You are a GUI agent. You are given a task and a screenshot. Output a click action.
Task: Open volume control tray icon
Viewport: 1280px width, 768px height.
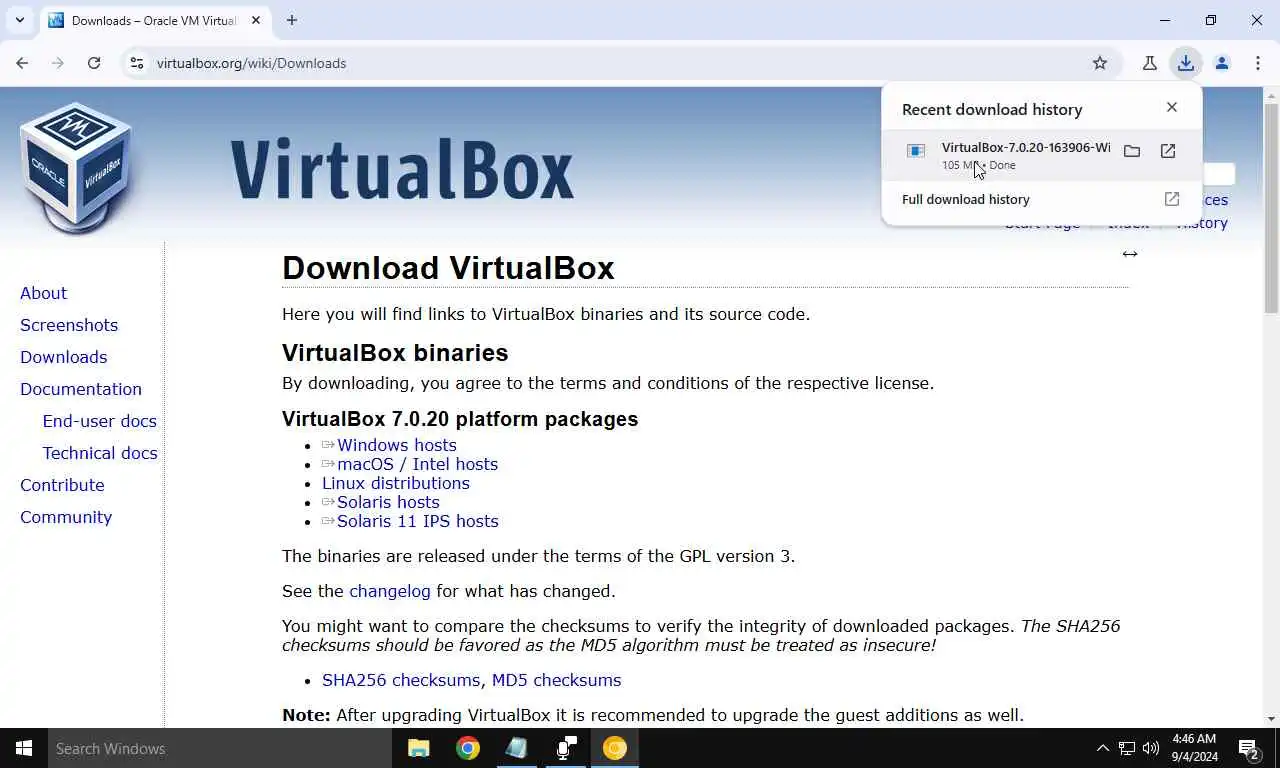pyautogui.click(x=1151, y=748)
